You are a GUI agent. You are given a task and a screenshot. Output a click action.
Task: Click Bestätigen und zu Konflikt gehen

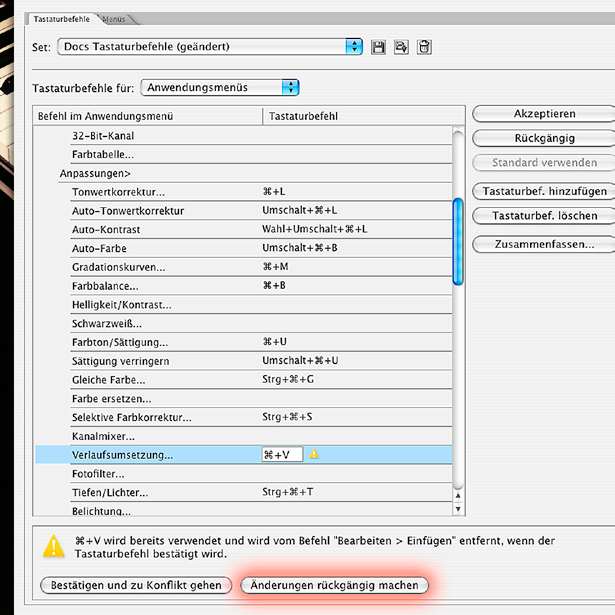coord(136,585)
